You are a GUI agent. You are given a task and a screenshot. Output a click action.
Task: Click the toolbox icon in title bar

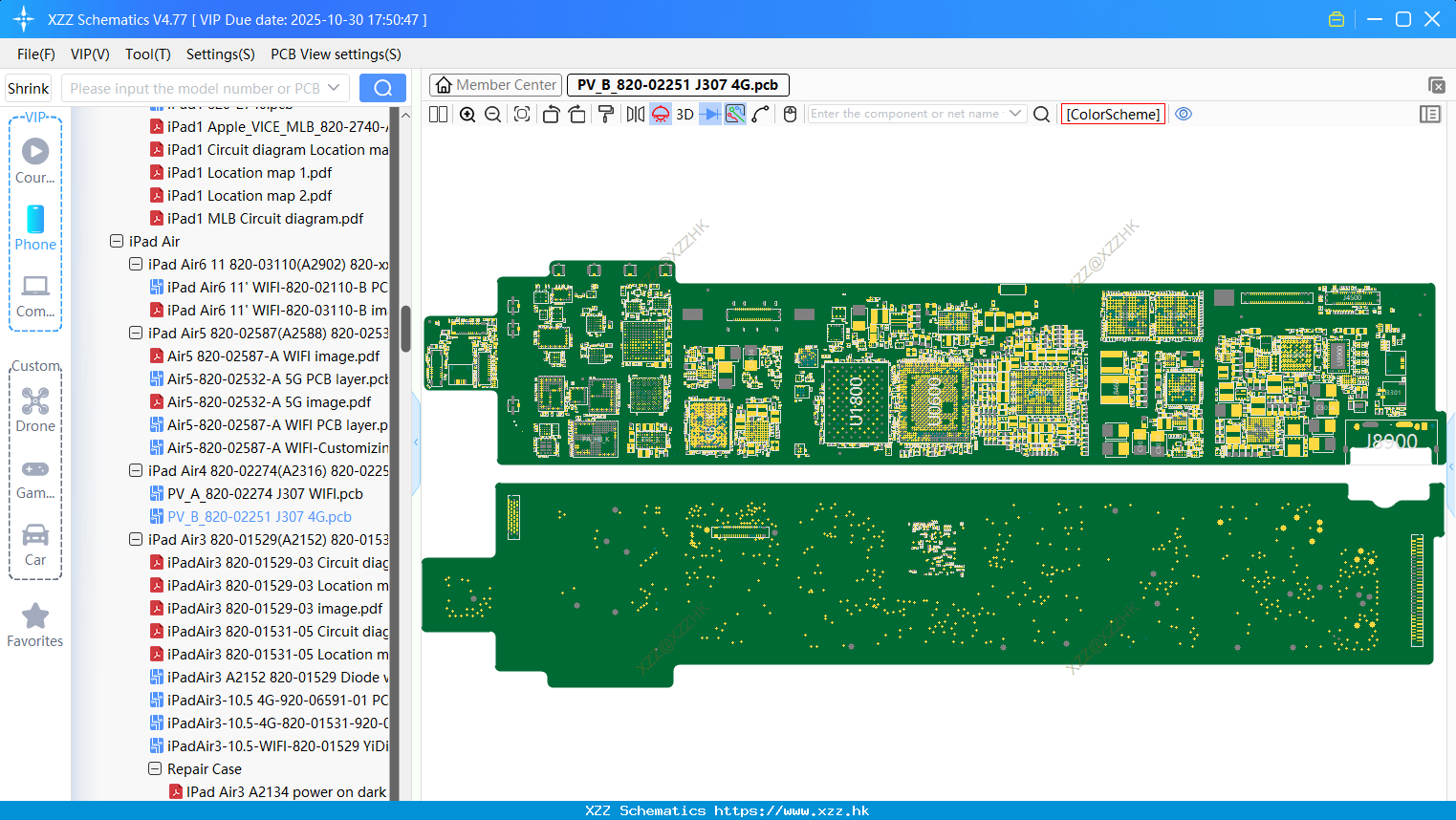click(x=1336, y=19)
